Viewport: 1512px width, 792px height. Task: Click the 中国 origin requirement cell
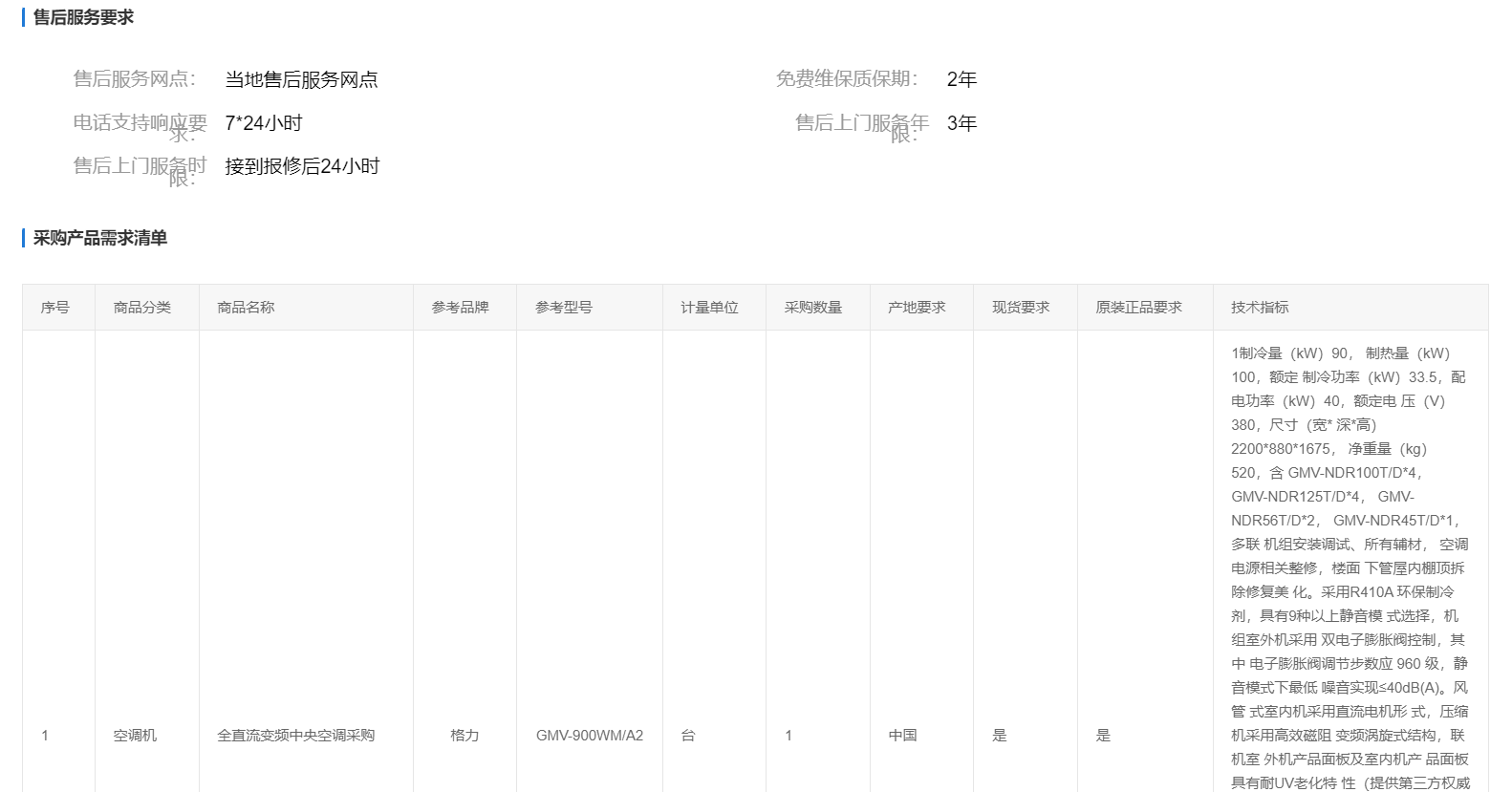902,736
